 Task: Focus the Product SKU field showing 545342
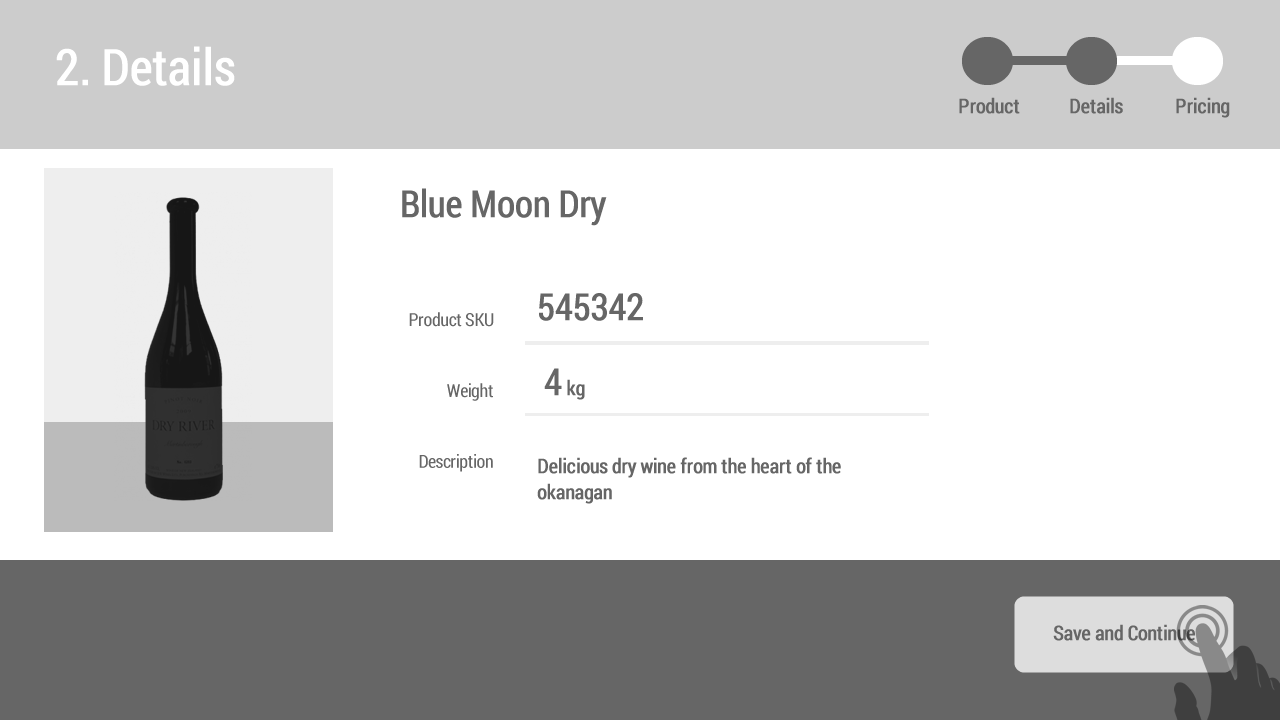click(x=726, y=309)
